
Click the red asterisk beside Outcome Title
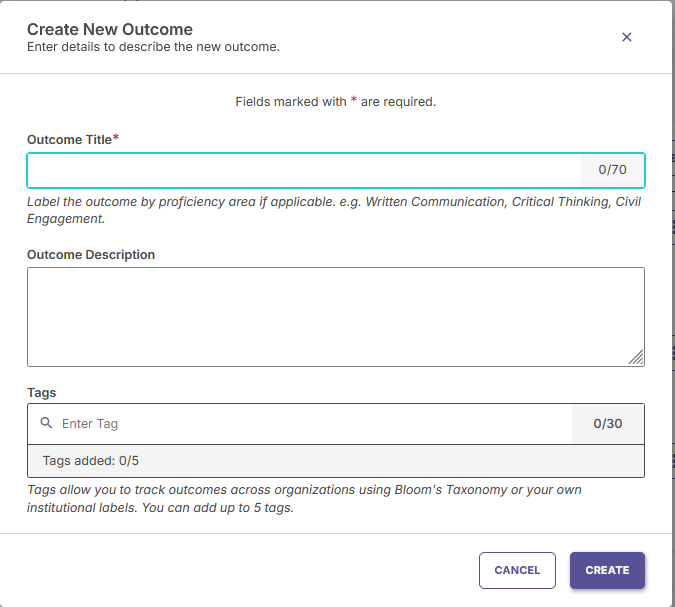click(116, 139)
